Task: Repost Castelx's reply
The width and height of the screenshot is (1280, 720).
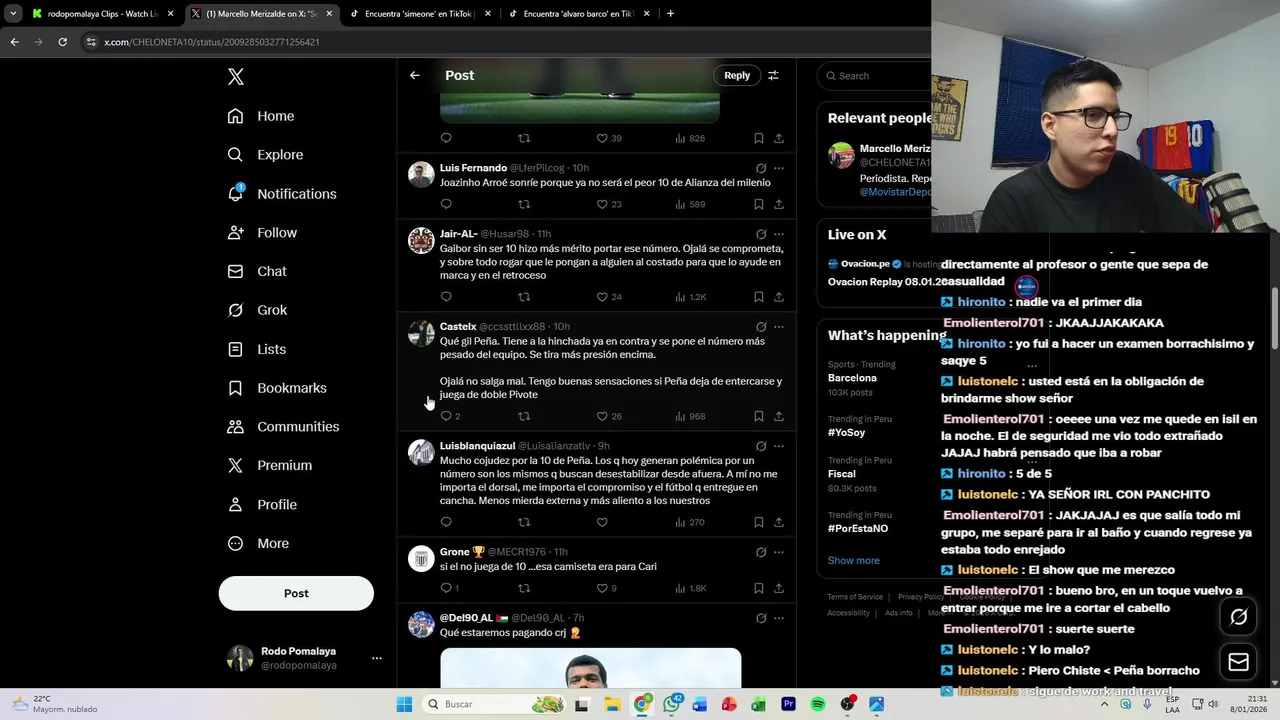Action: pyautogui.click(x=524, y=416)
